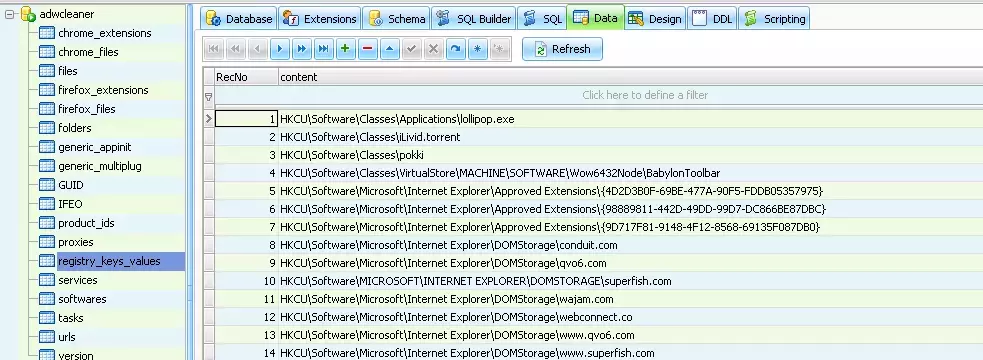
Task: Select the Classes\pokki record
Action: click(630, 155)
